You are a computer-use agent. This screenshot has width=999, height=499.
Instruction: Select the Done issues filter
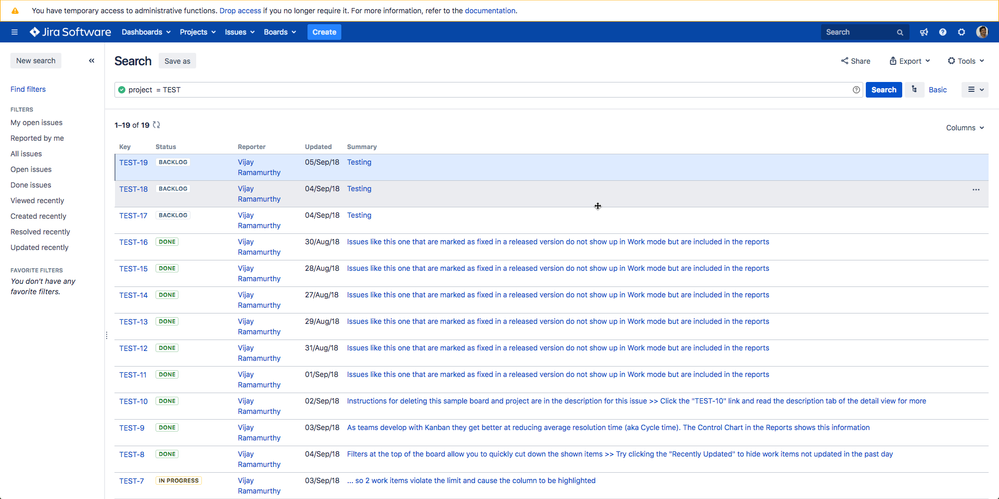pos(31,185)
